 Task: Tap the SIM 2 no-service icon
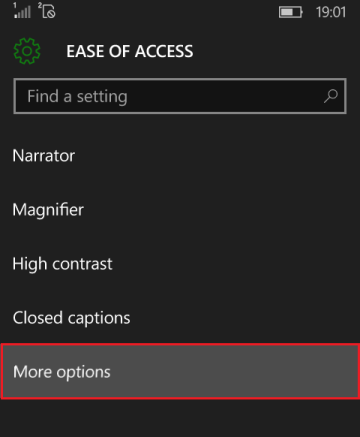47,11
